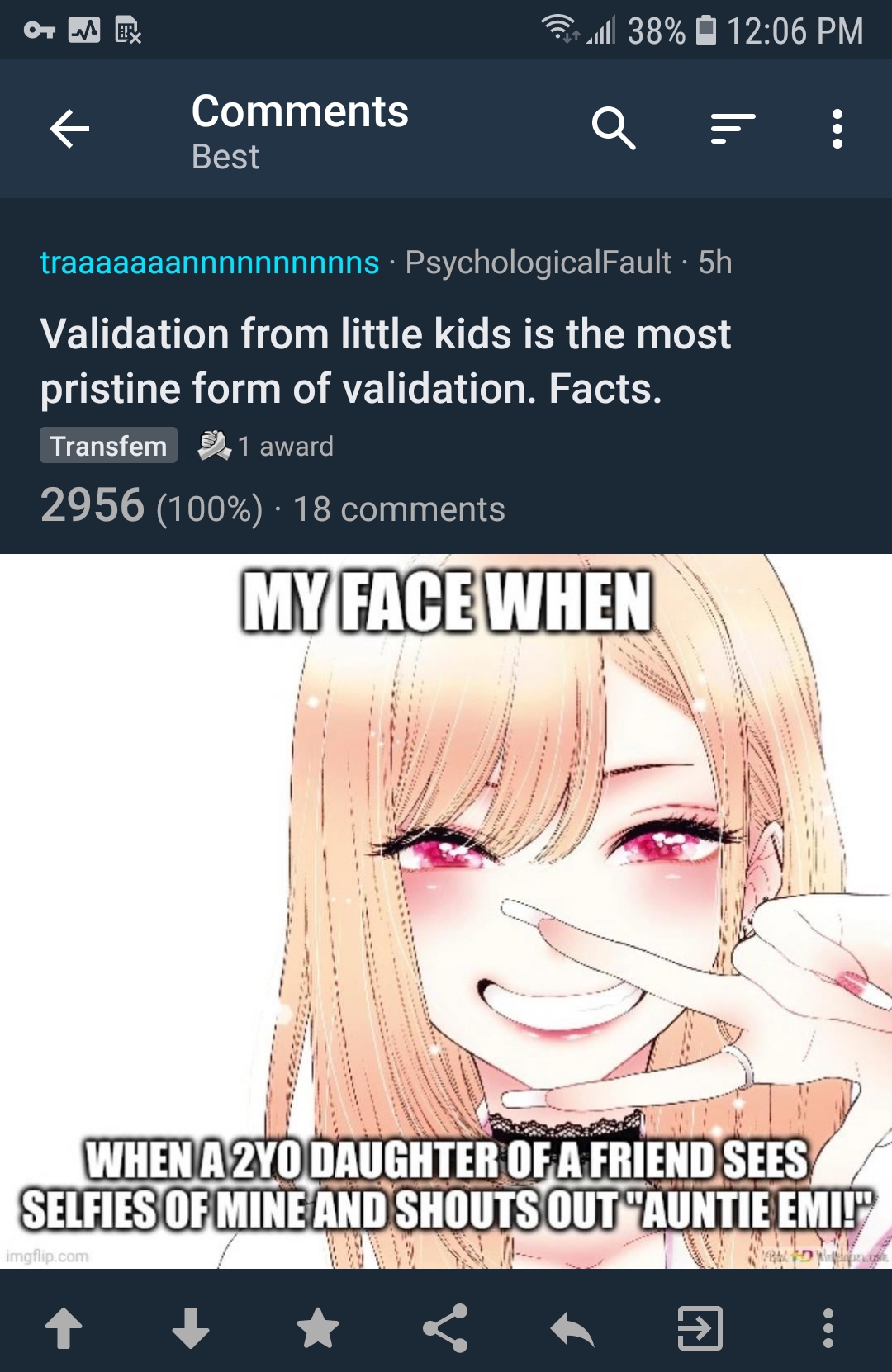The height and width of the screenshot is (1372, 892).
Task: Open the top overflow menu
Action: (837, 129)
